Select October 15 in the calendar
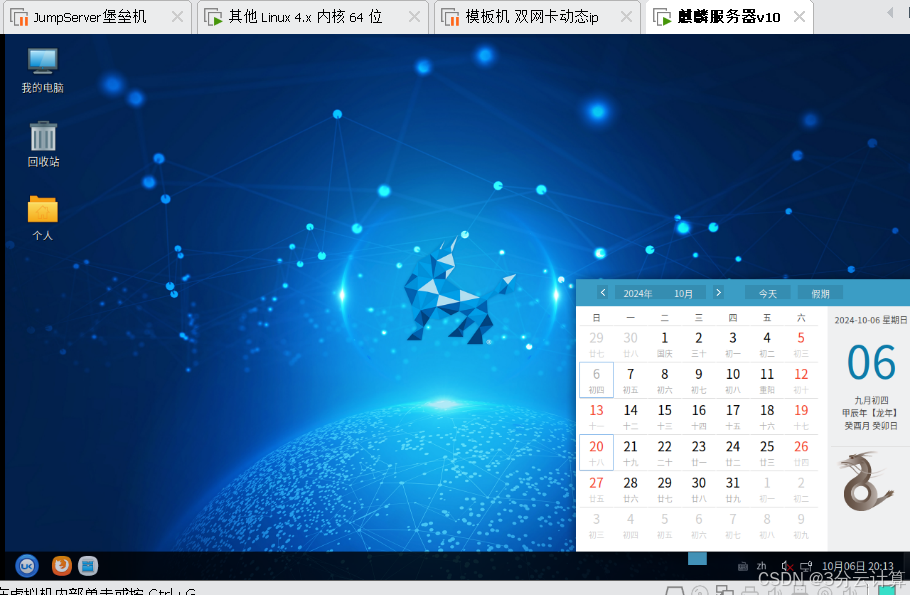Image resolution: width=910 pixels, height=595 pixels. (x=665, y=416)
